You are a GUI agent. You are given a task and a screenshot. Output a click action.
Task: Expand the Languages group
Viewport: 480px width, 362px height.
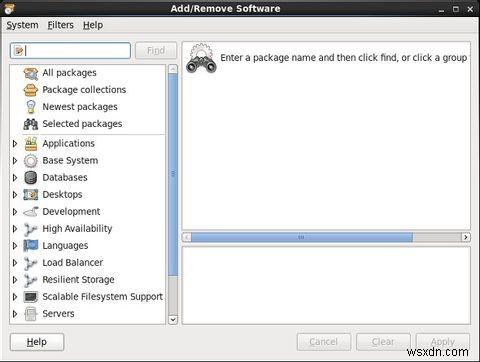[x=15, y=246]
